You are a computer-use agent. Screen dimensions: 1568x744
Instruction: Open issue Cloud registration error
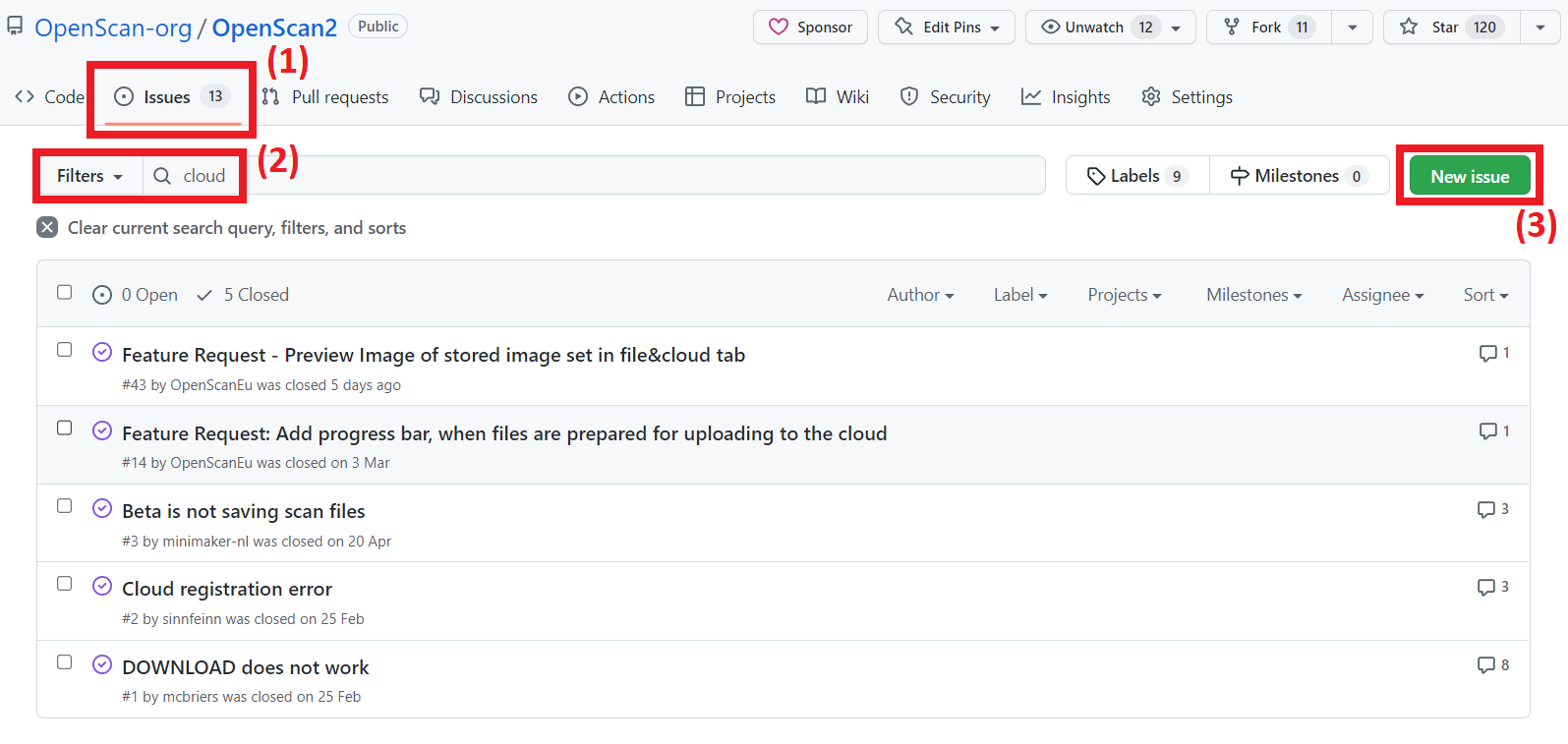pos(227,589)
